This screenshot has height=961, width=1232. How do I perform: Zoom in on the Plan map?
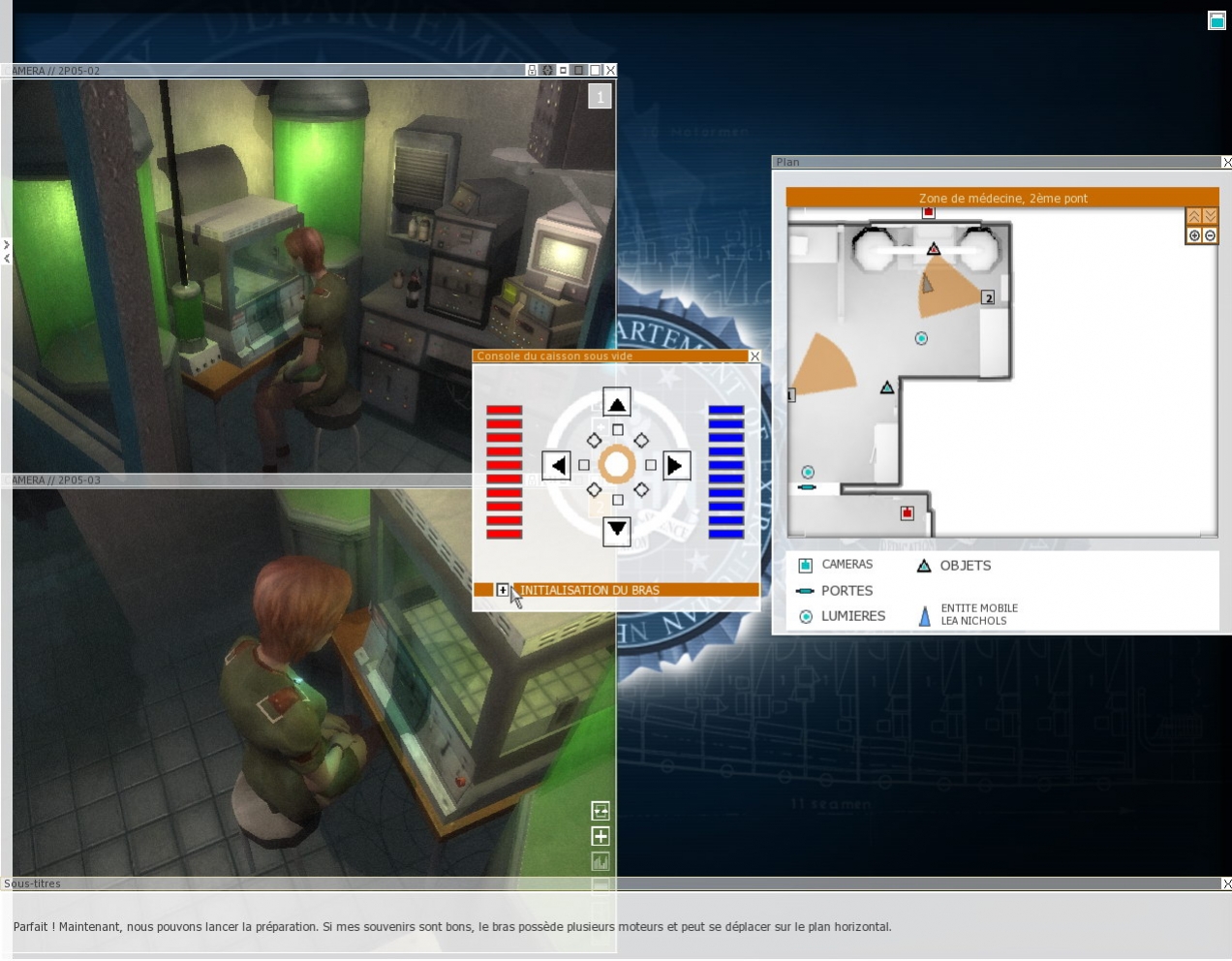click(x=1194, y=235)
